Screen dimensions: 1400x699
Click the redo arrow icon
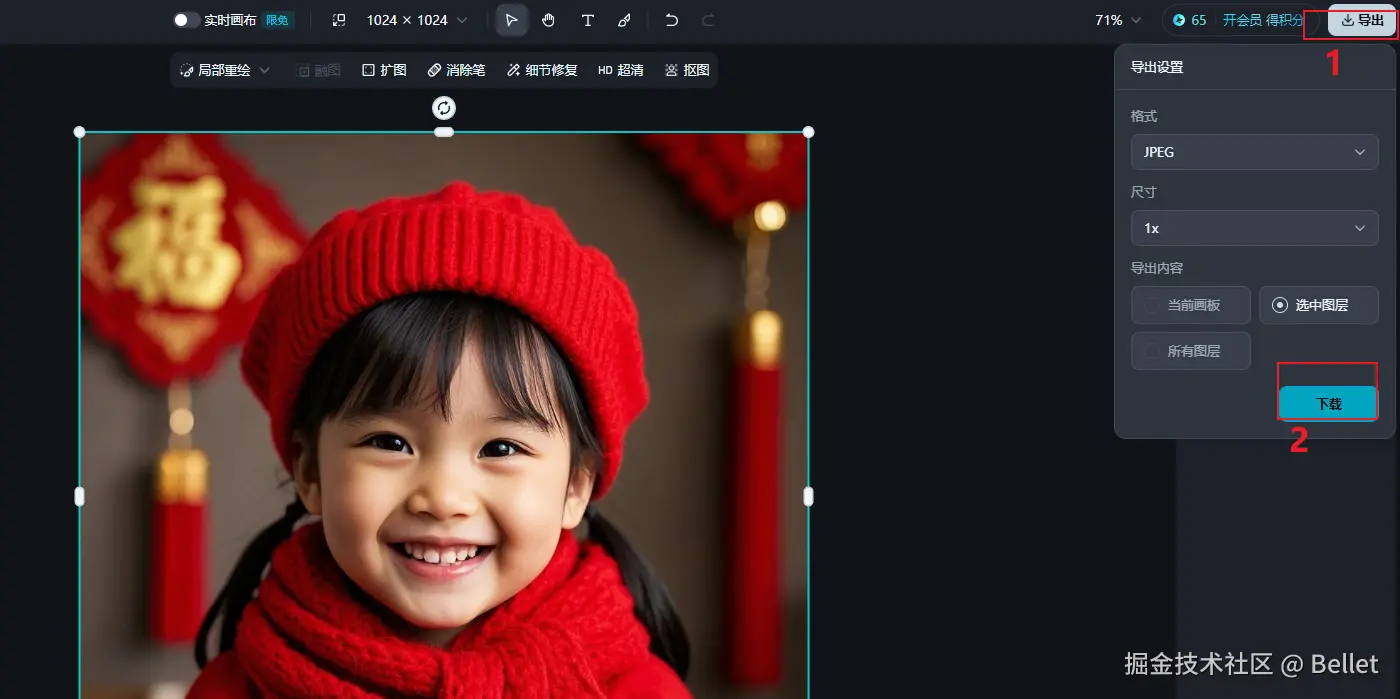(x=708, y=20)
